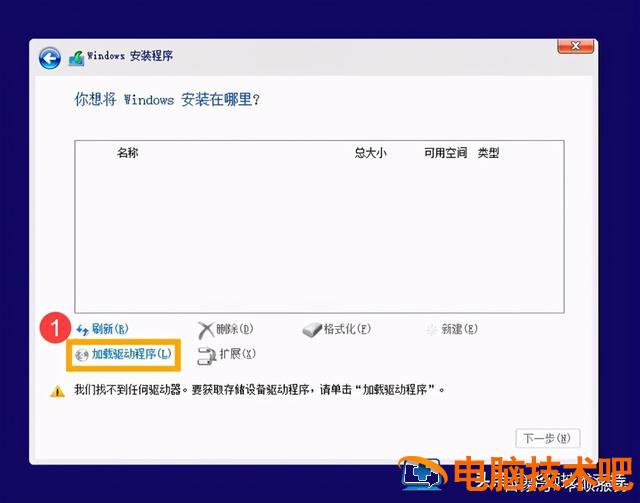The image size is (640, 503).
Task: Click the 总大小 column header
Action: (x=370, y=153)
